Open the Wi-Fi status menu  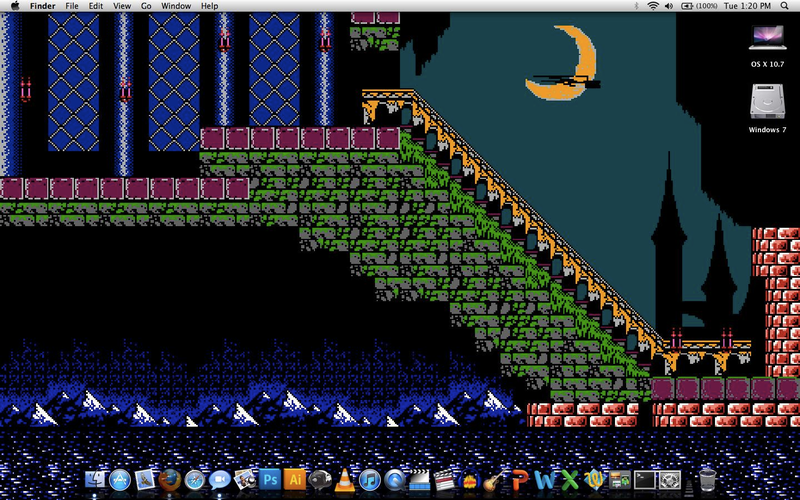[x=653, y=6]
